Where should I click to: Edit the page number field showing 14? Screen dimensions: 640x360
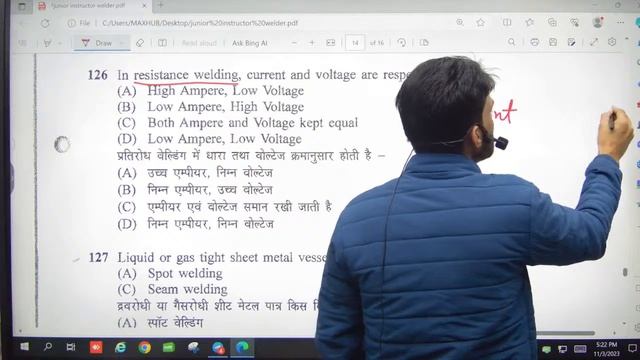click(355, 43)
